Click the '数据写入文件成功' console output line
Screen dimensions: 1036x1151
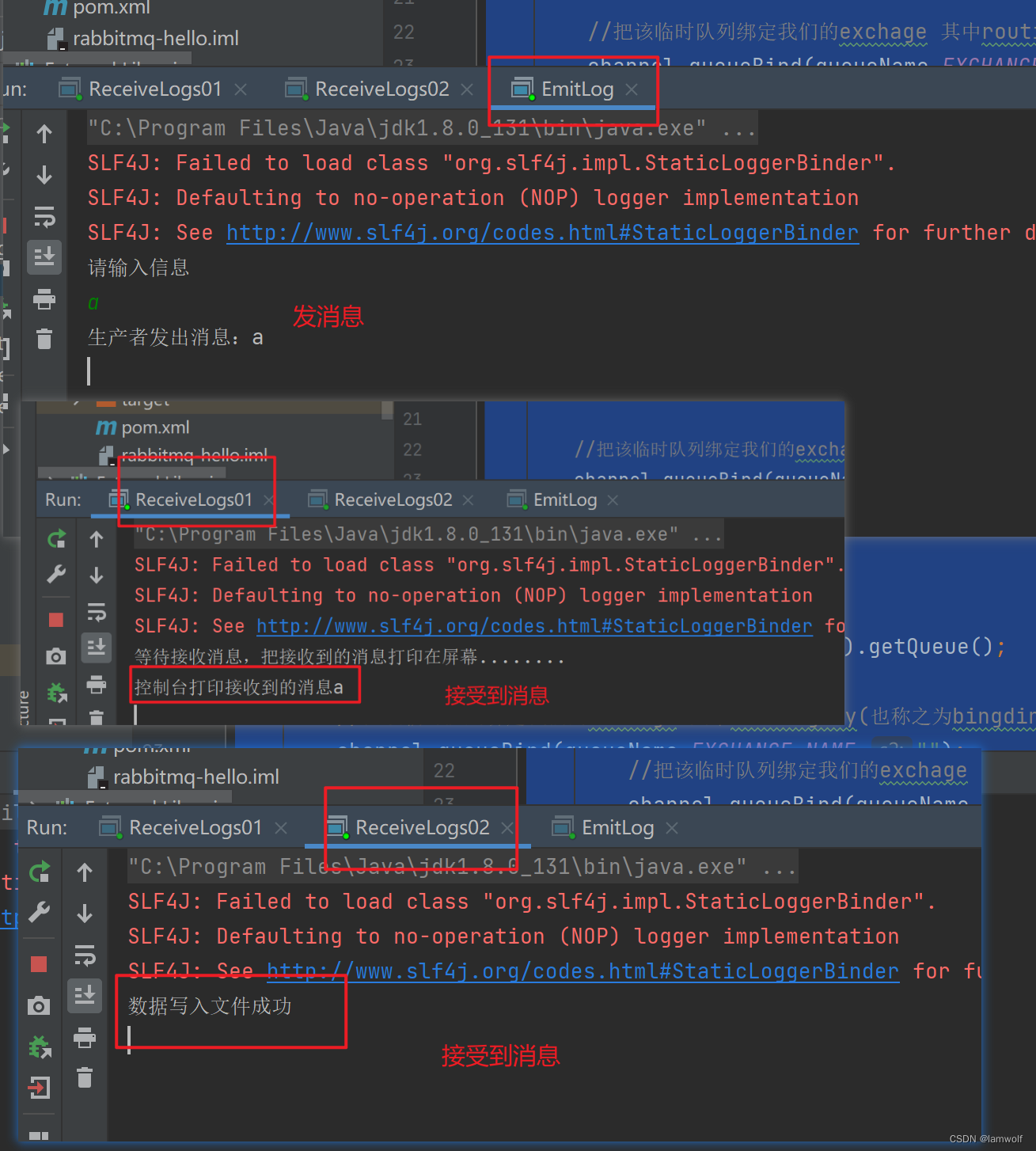210,1006
